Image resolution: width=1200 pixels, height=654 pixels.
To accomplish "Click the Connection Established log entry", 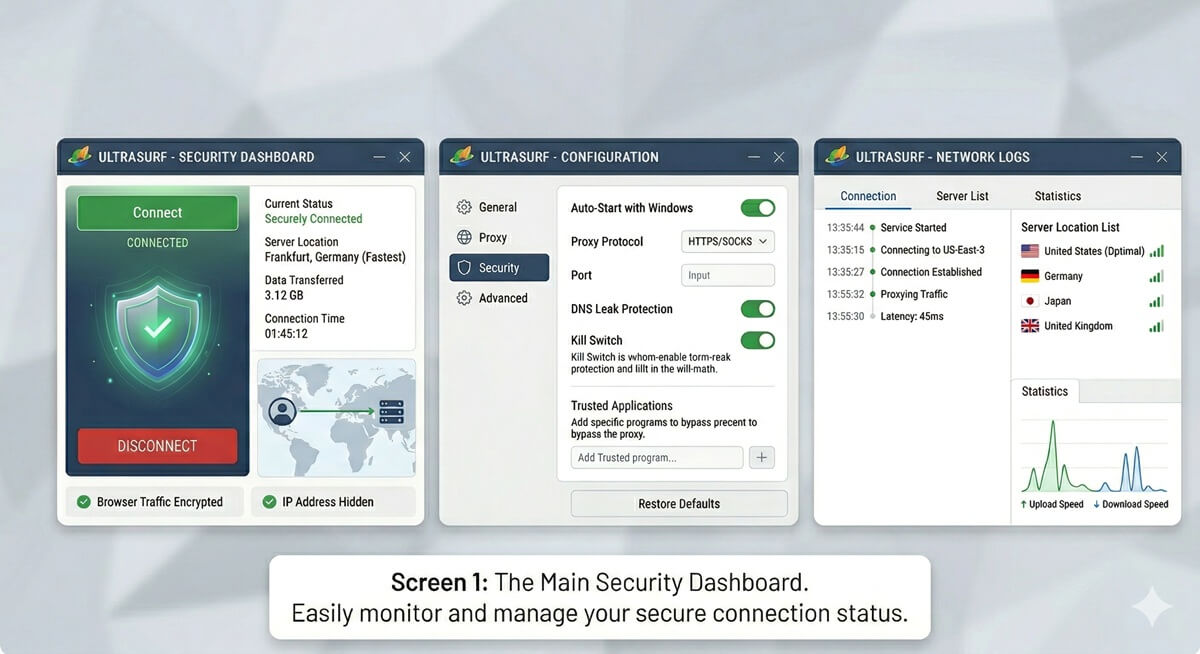I will pyautogui.click(x=905, y=272).
